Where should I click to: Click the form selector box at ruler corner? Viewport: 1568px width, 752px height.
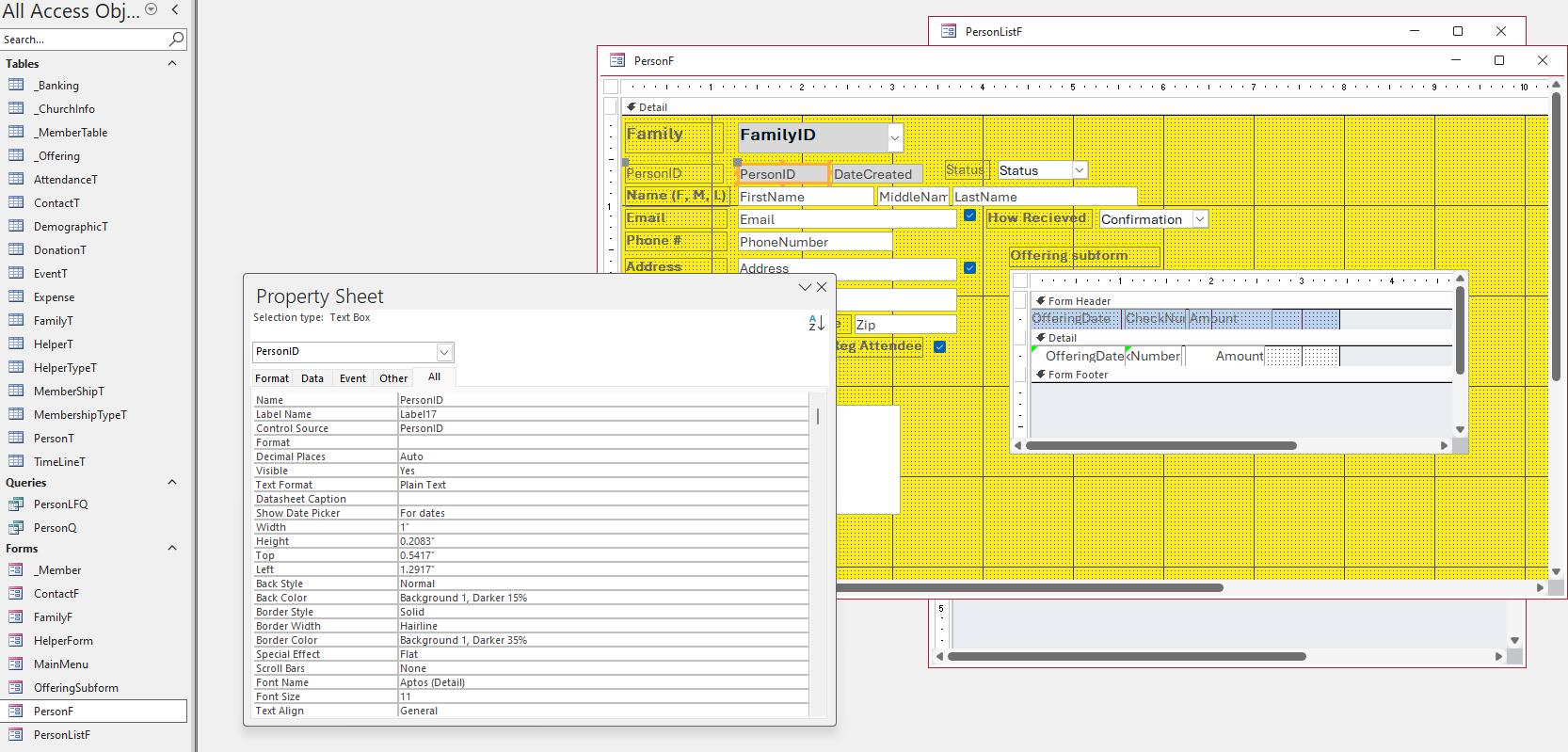tap(611, 87)
